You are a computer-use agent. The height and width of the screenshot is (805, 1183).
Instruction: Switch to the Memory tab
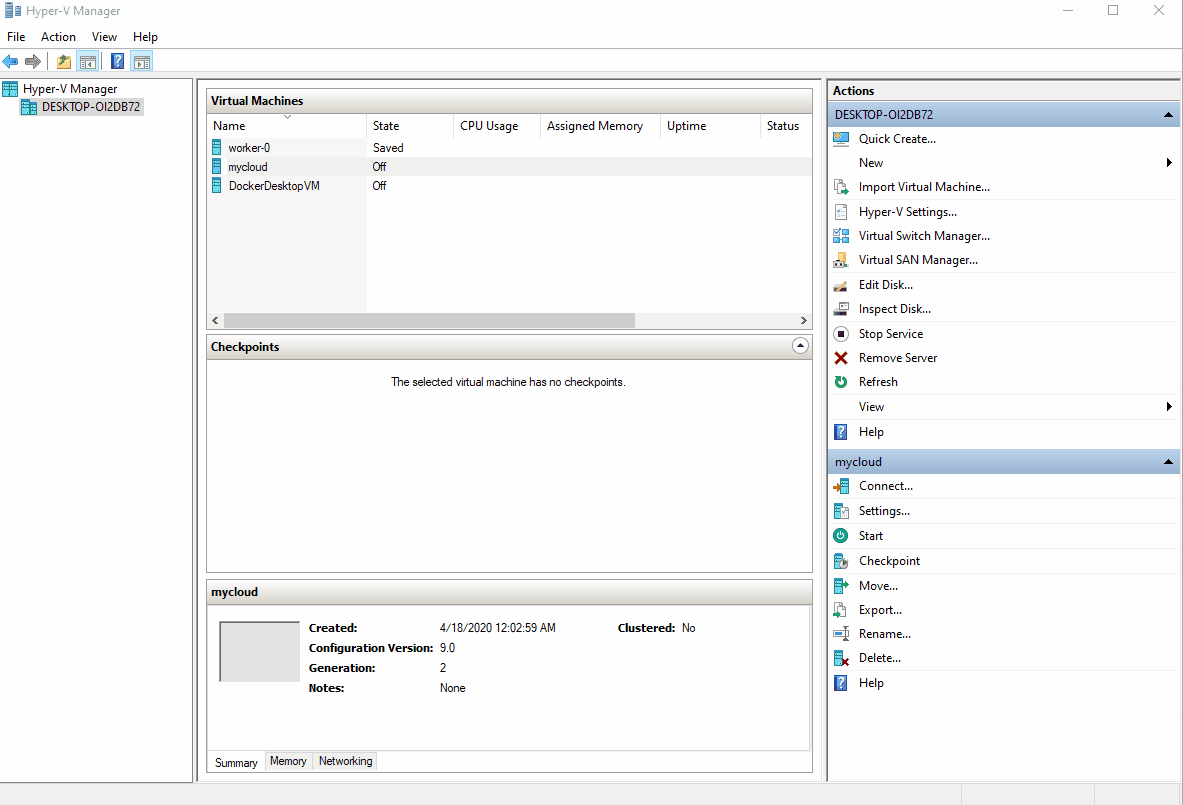tap(288, 760)
